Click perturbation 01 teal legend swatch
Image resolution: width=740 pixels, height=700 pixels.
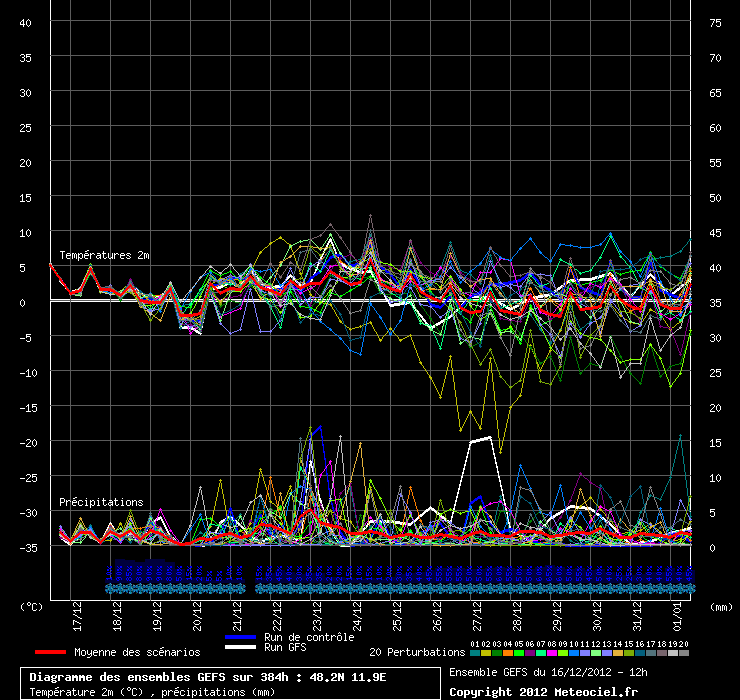point(475,653)
